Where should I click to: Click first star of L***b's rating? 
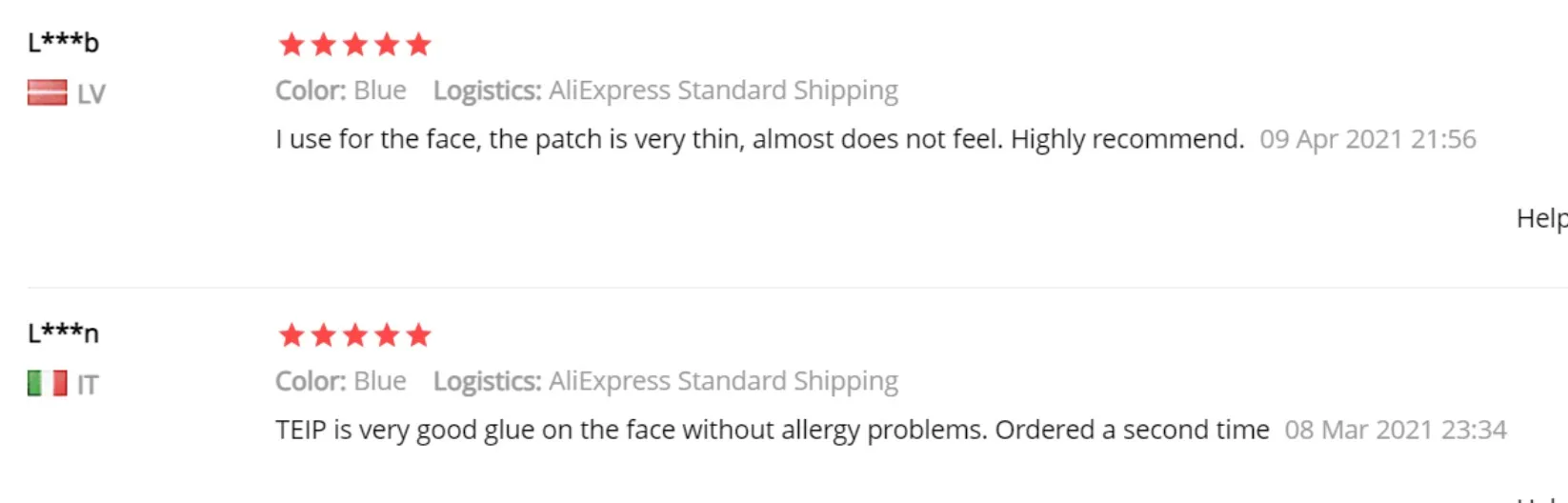[x=291, y=45]
